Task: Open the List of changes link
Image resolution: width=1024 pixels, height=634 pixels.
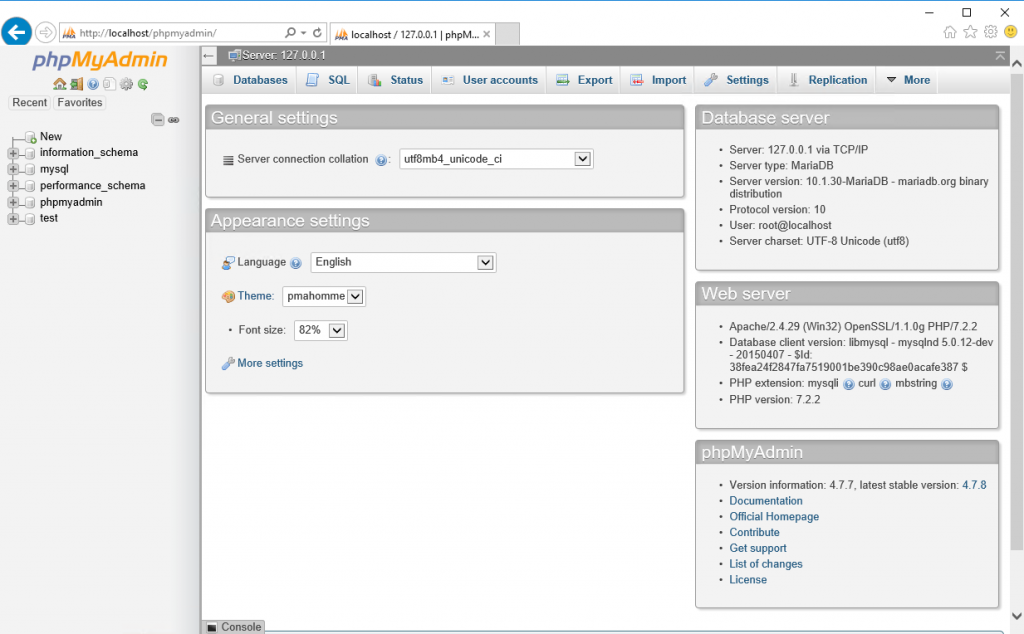Action: tap(765, 563)
